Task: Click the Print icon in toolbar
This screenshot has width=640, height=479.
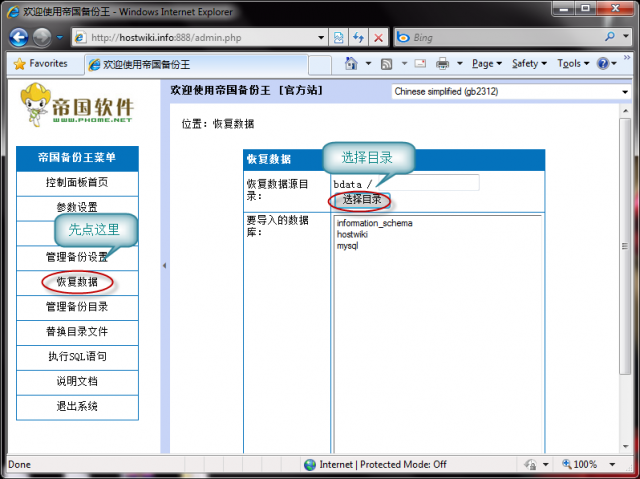Action: 442,64
